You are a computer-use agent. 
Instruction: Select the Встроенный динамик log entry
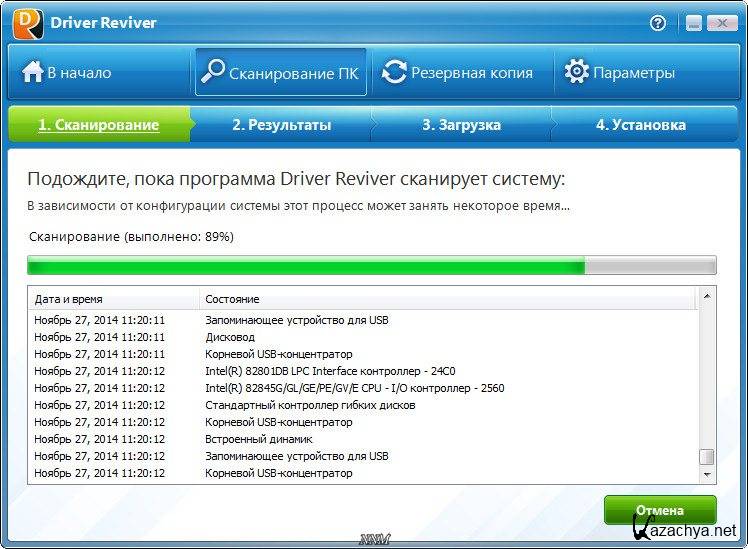click(x=259, y=439)
